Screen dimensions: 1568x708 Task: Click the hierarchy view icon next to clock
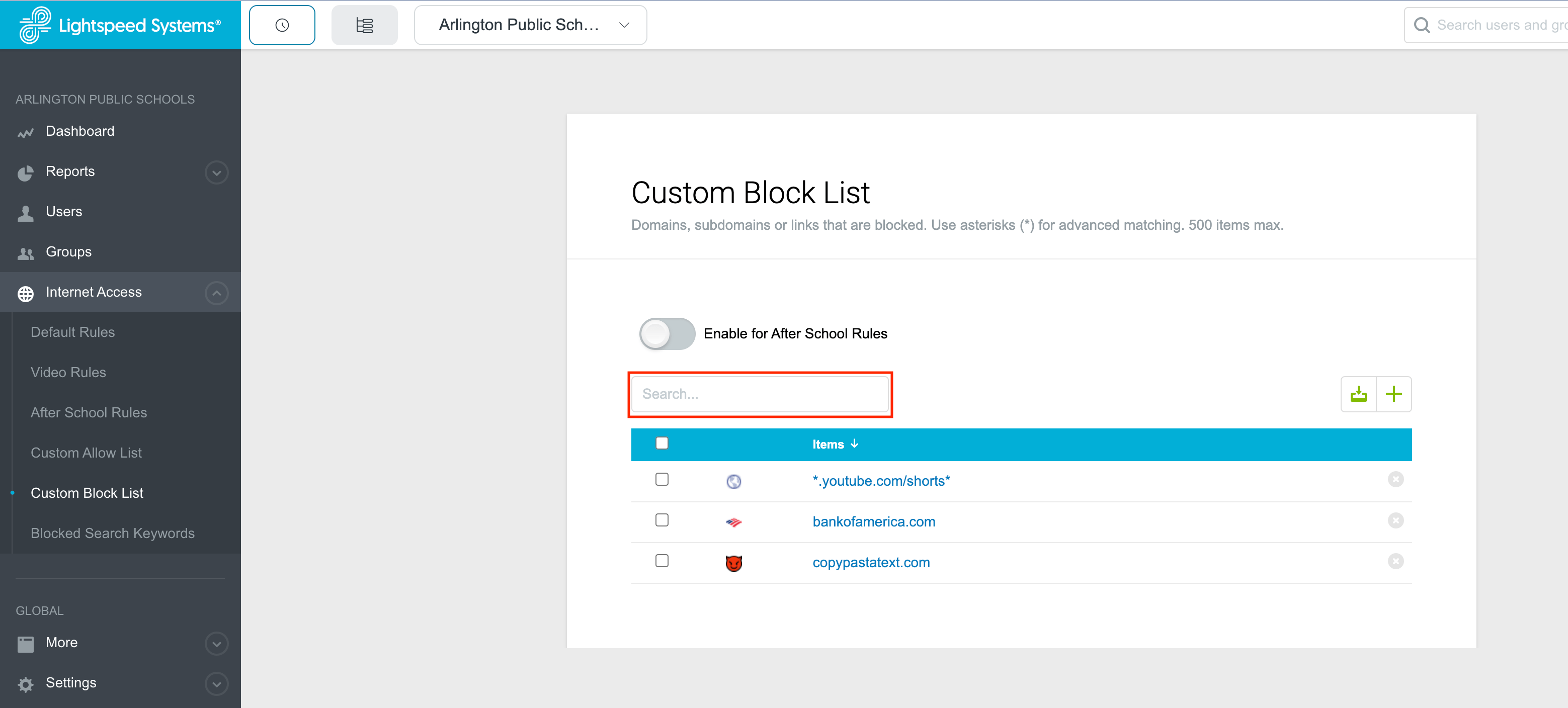364,24
